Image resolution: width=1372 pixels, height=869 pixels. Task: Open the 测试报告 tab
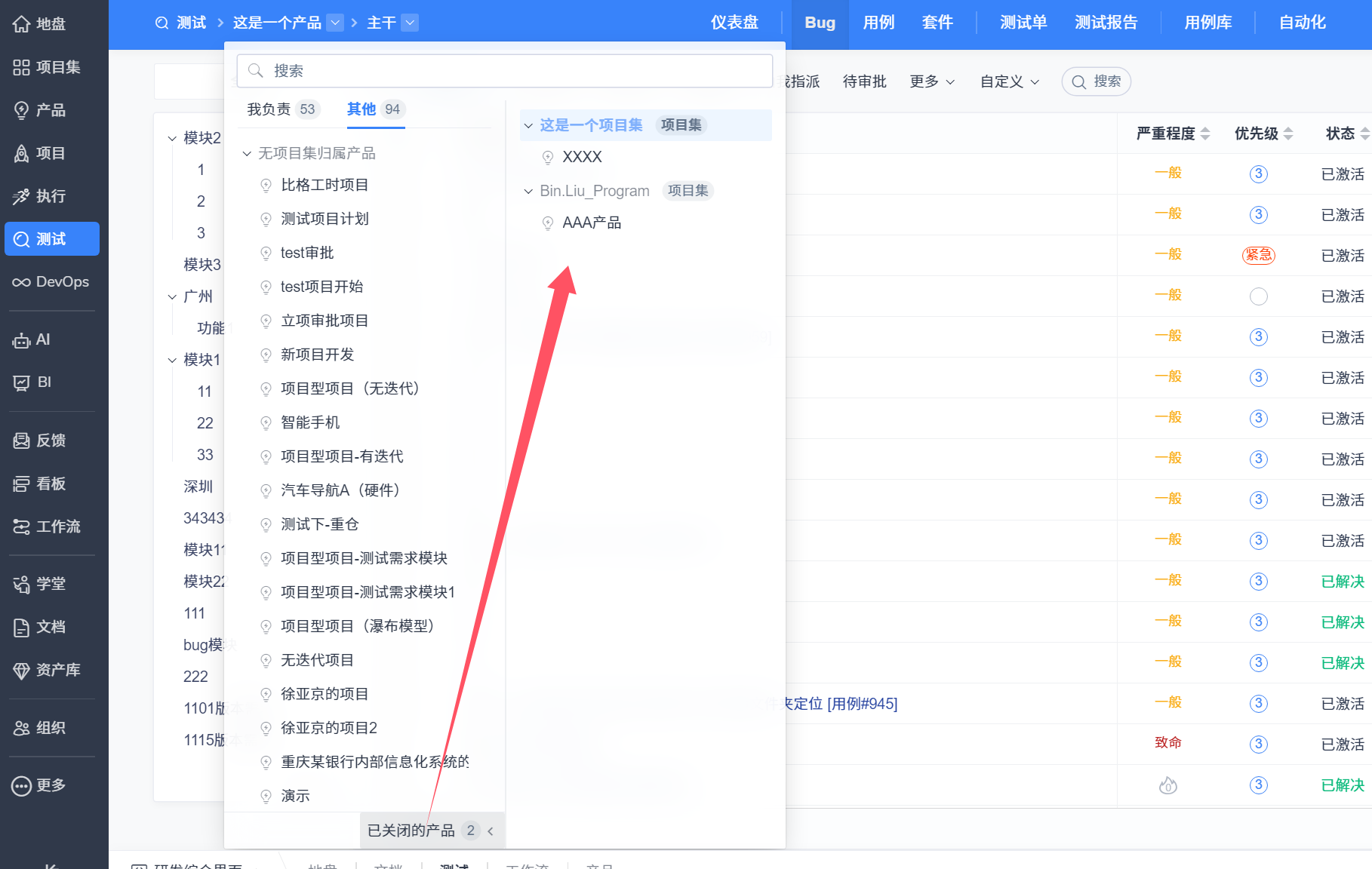click(x=1106, y=23)
